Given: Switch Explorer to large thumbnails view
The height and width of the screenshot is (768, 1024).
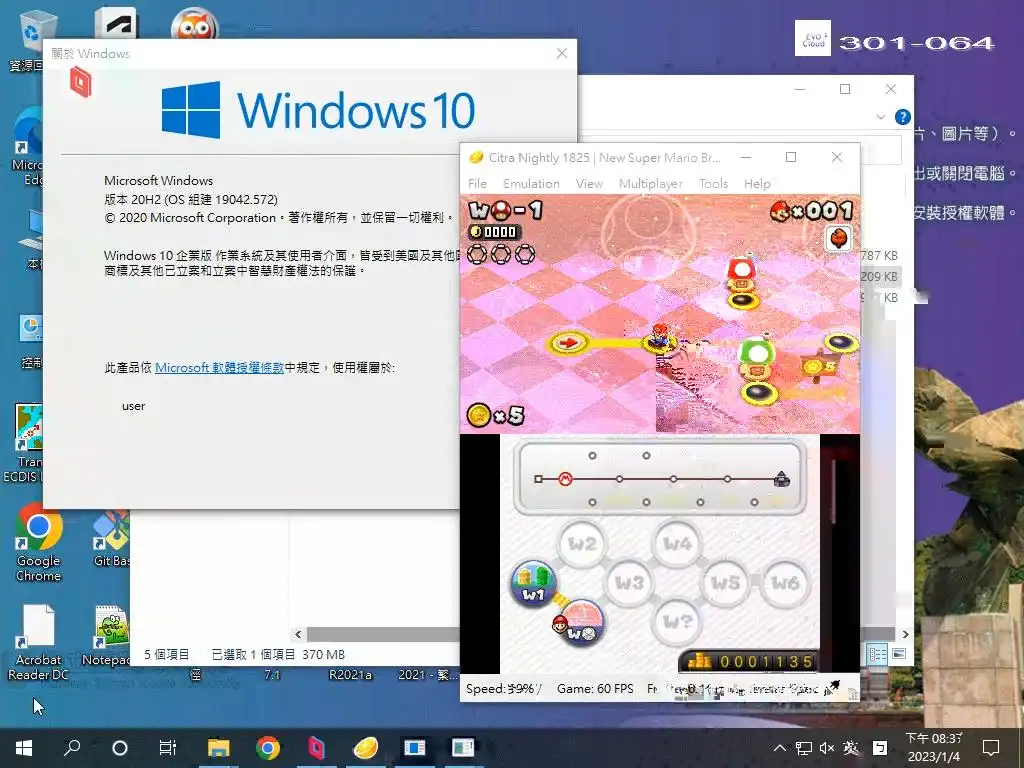Looking at the screenshot, I should (x=899, y=654).
